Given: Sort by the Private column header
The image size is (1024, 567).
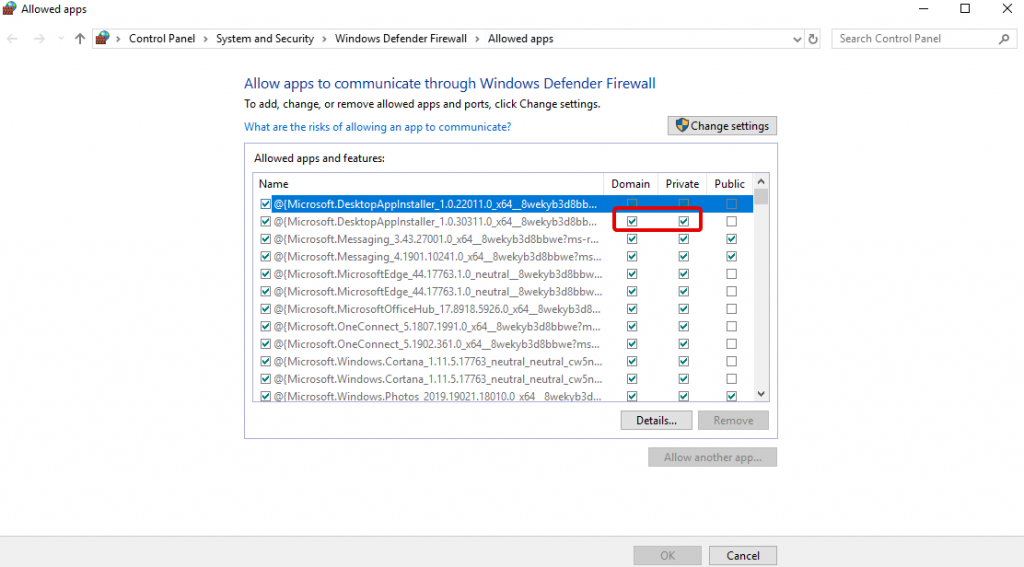Looking at the screenshot, I should click(x=682, y=184).
